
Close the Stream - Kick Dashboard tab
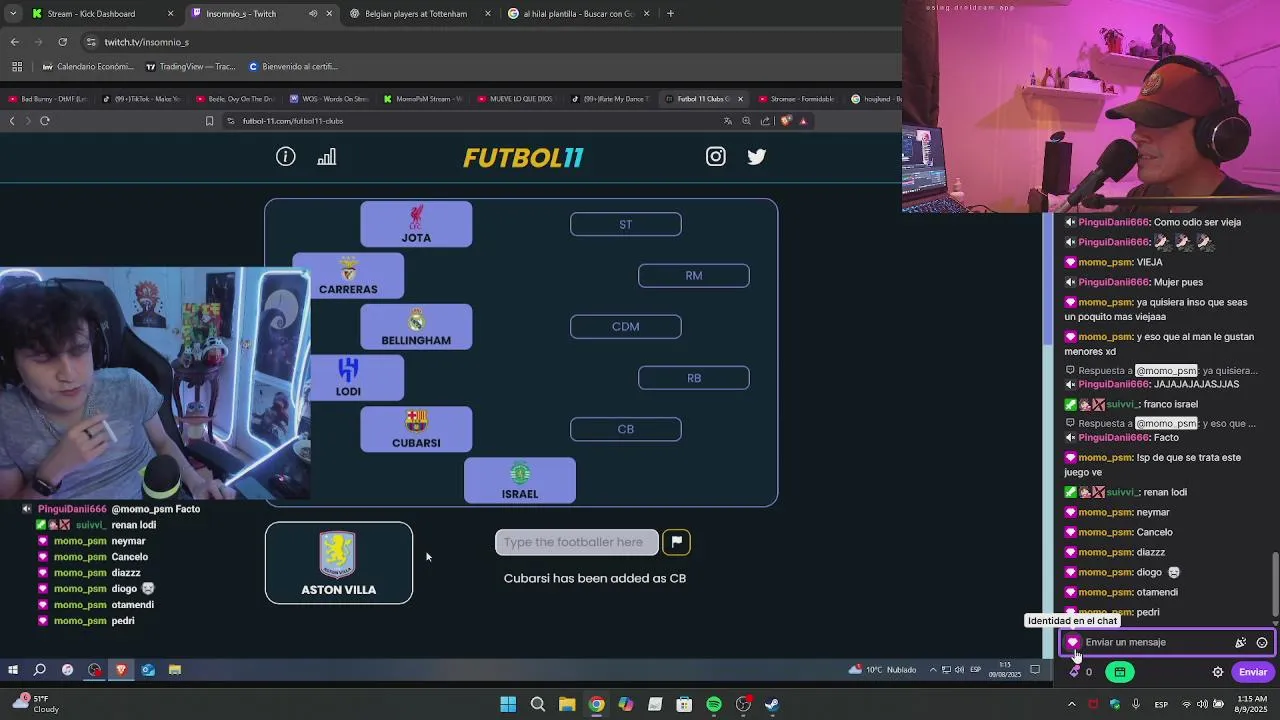click(x=170, y=14)
